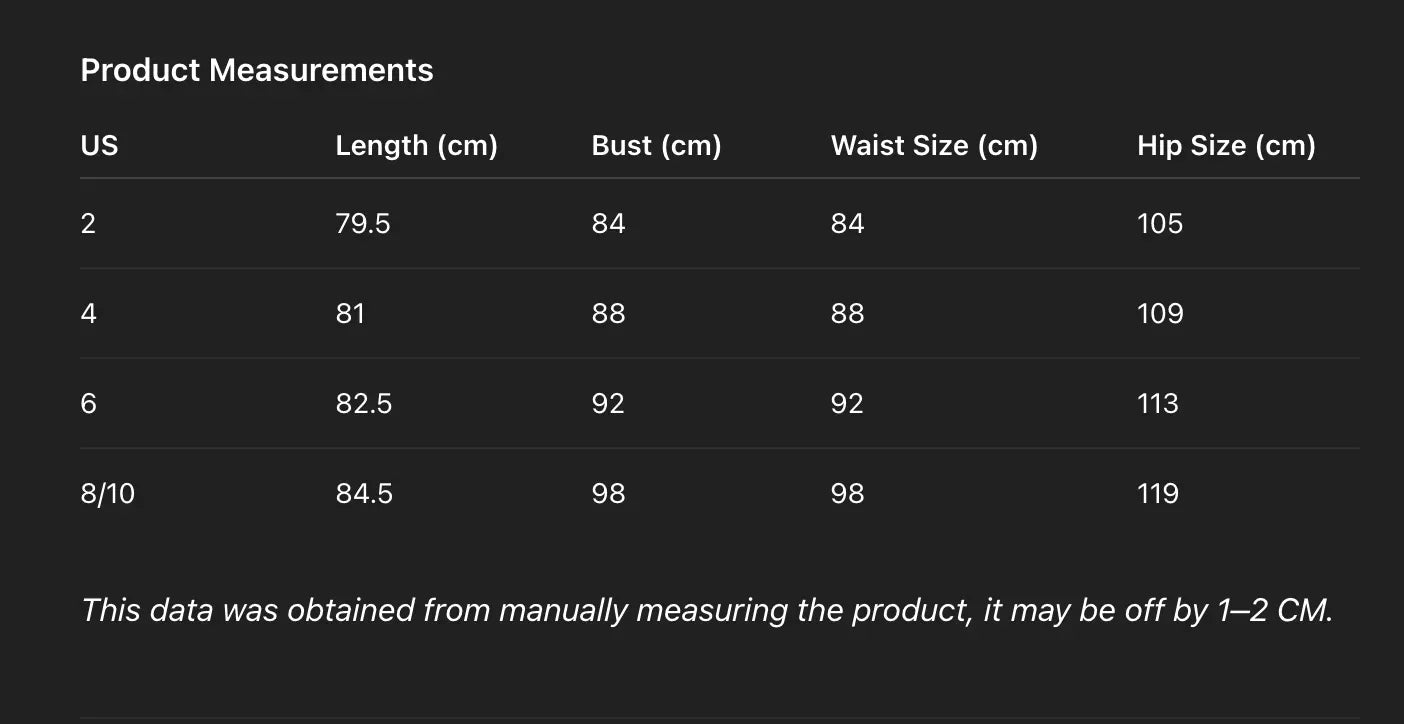
Task: Select the 79.5 length value
Action: tap(363, 223)
